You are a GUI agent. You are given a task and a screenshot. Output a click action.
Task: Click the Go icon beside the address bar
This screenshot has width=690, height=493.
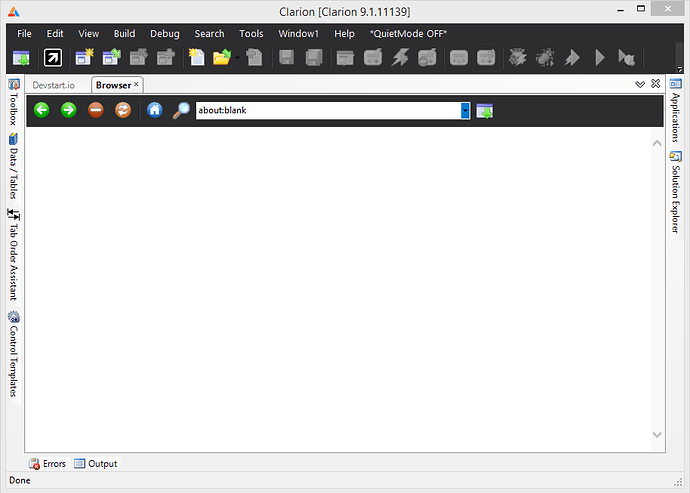[x=485, y=110]
